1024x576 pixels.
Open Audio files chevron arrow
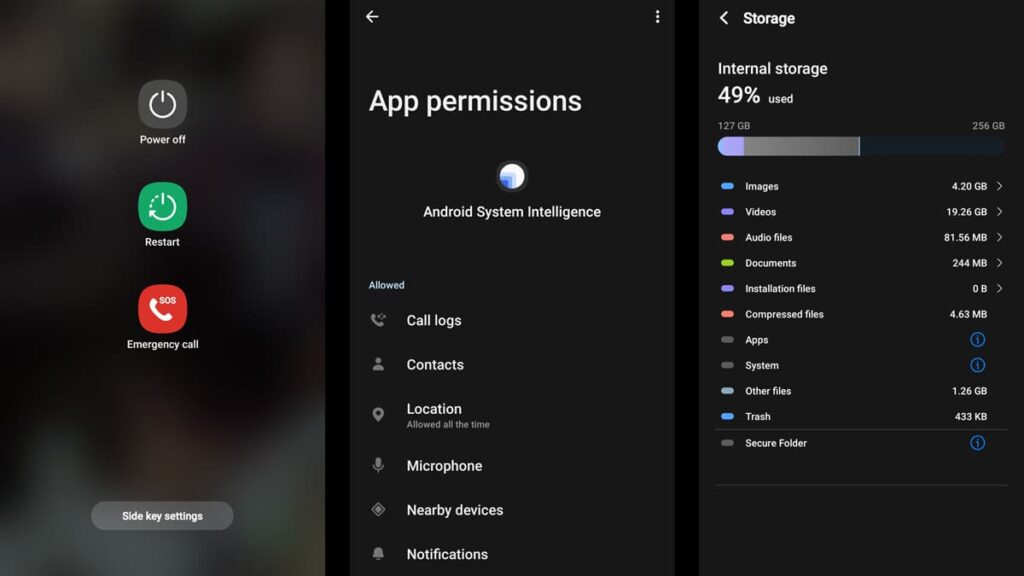tap(999, 238)
